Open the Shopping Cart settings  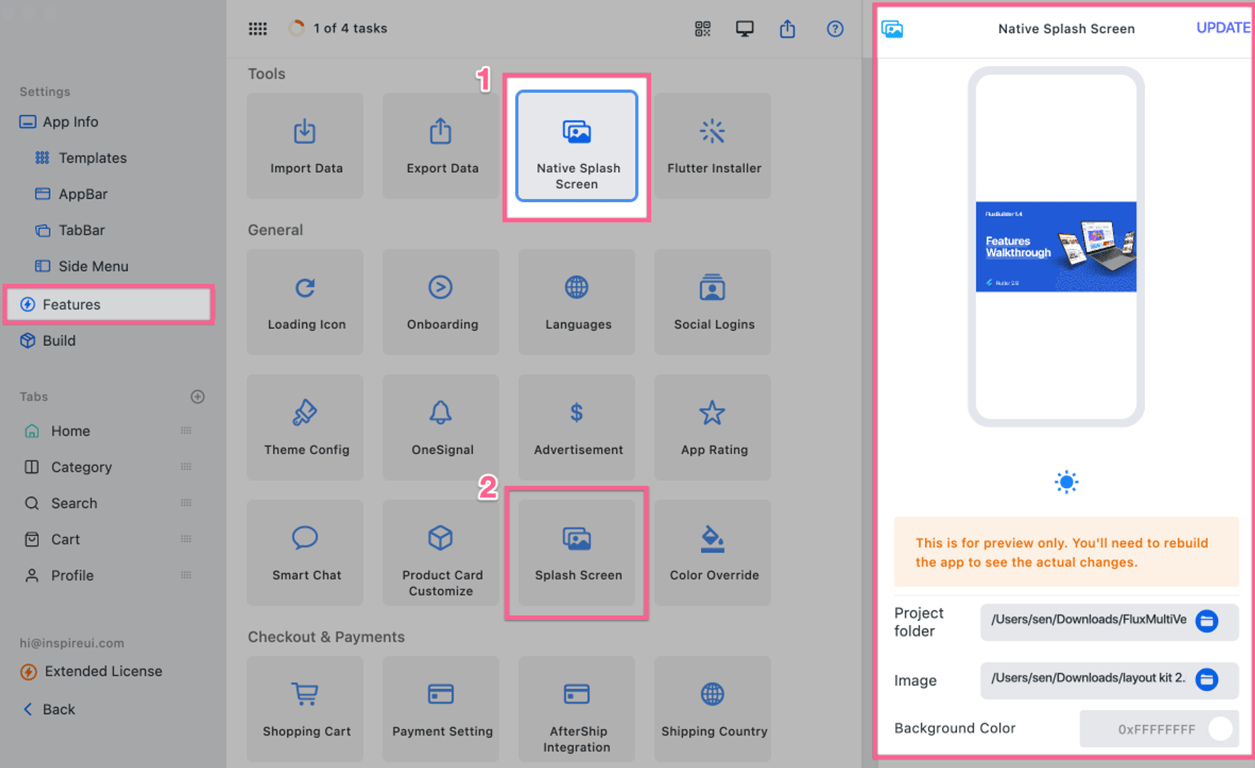pyautogui.click(x=305, y=709)
